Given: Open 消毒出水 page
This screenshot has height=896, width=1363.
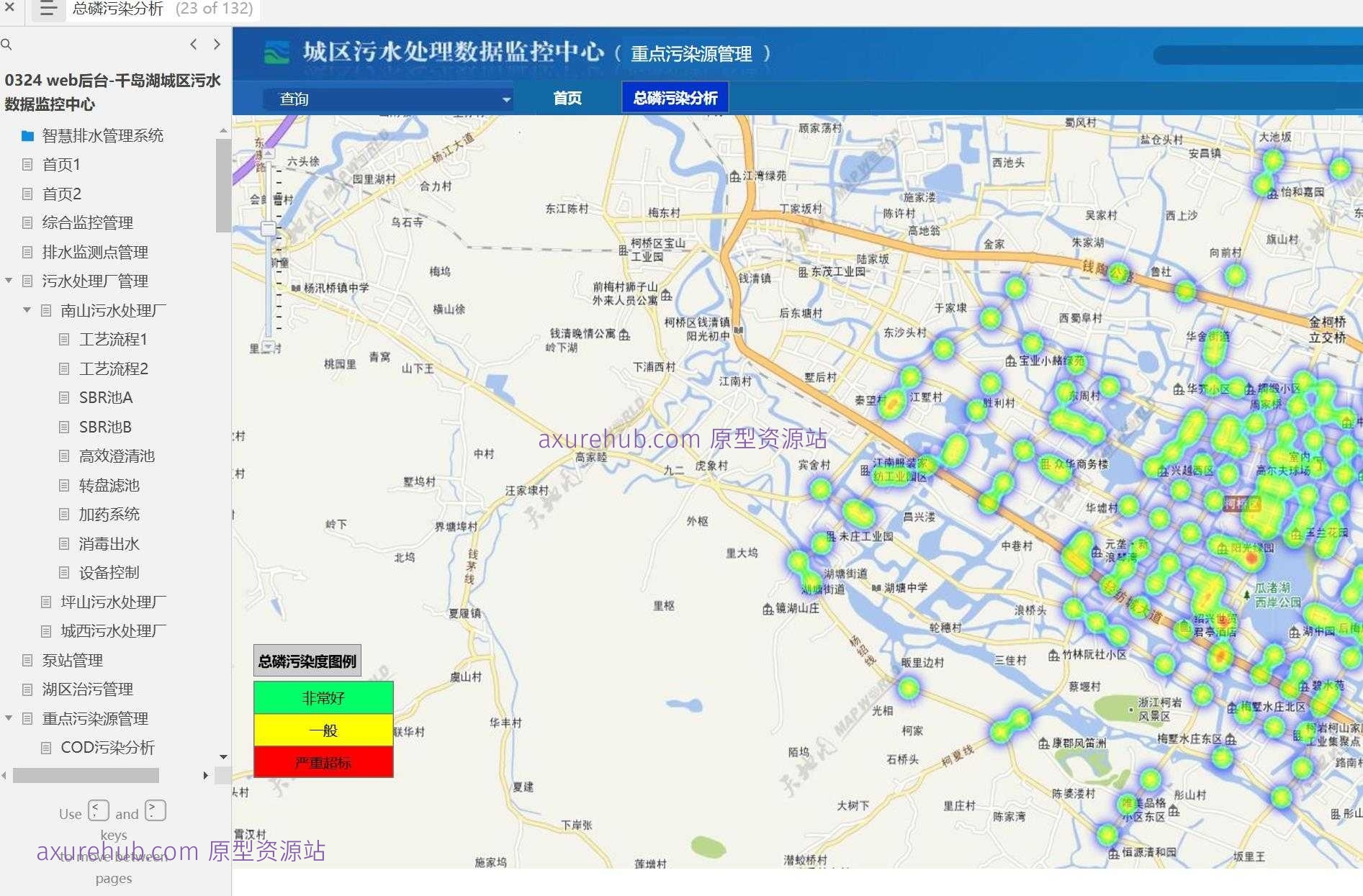Looking at the screenshot, I should 109,543.
